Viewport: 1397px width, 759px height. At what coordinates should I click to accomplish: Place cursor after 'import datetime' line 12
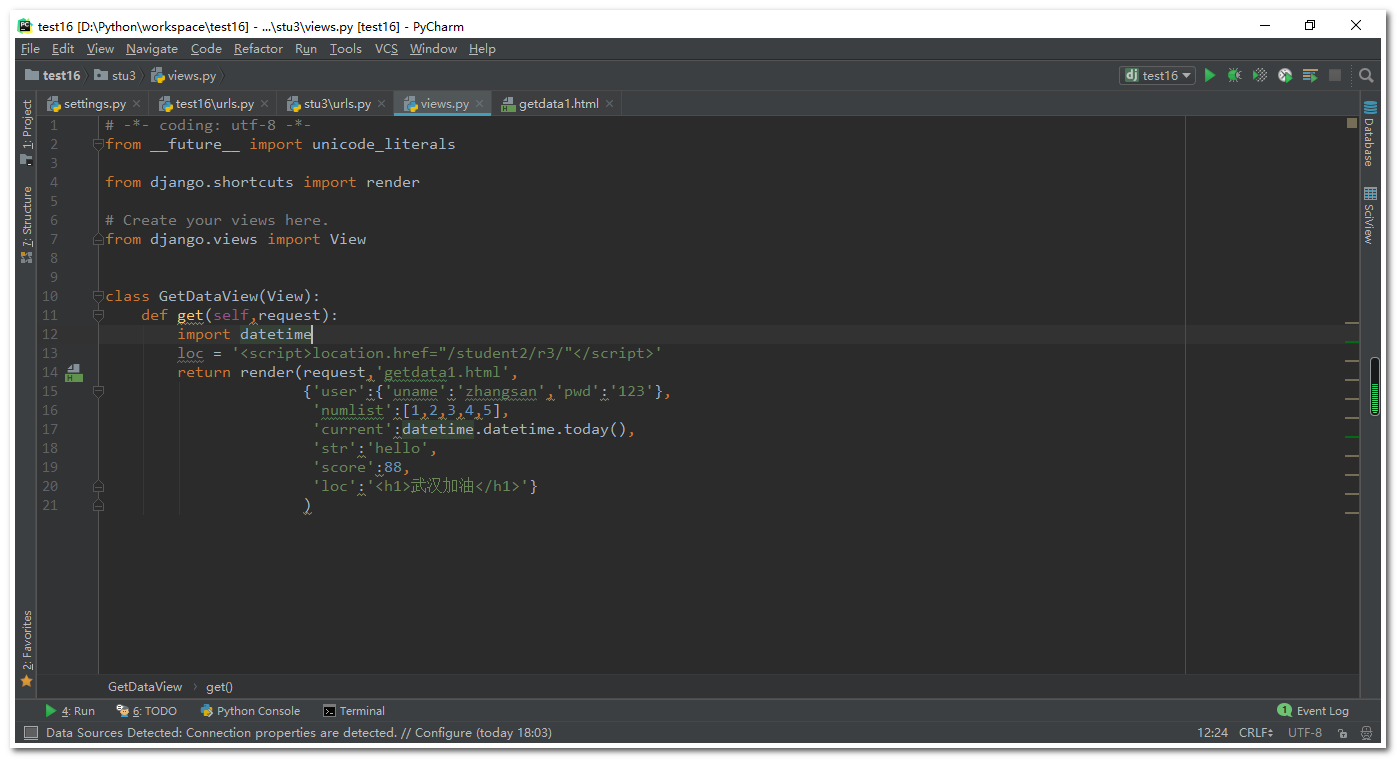(313, 334)
